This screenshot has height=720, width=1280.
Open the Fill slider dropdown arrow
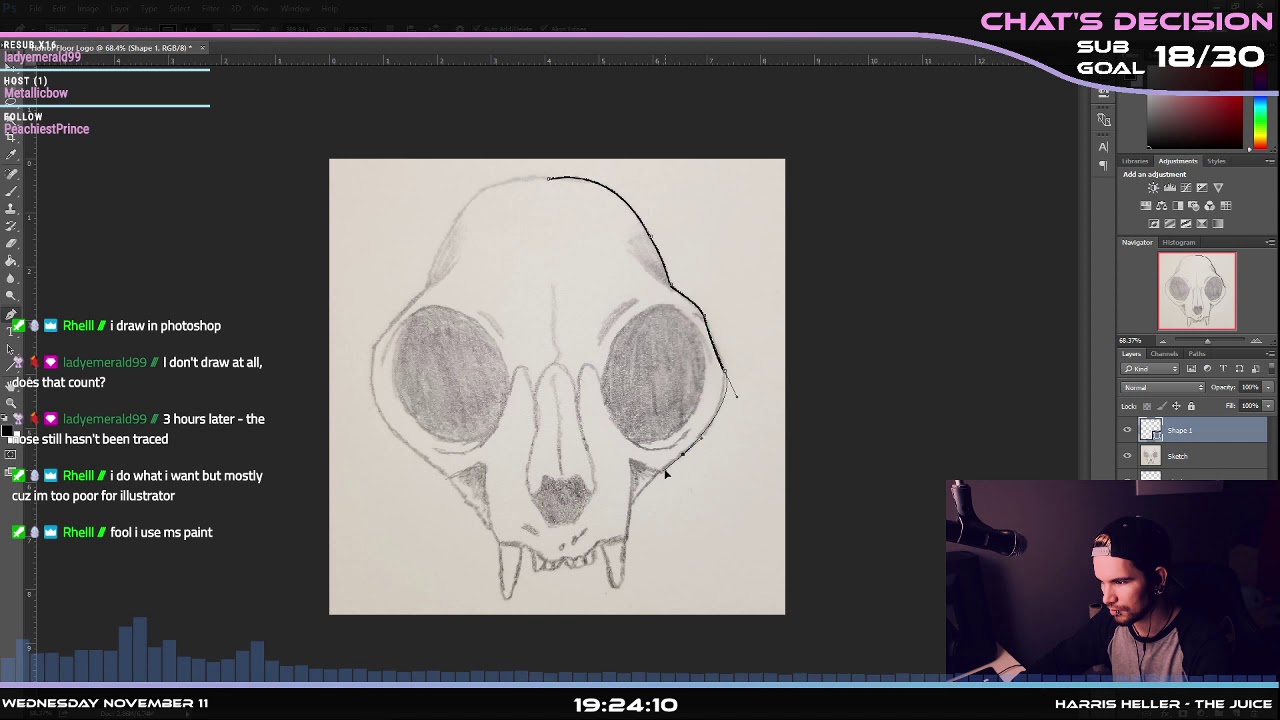[1268, 406]
